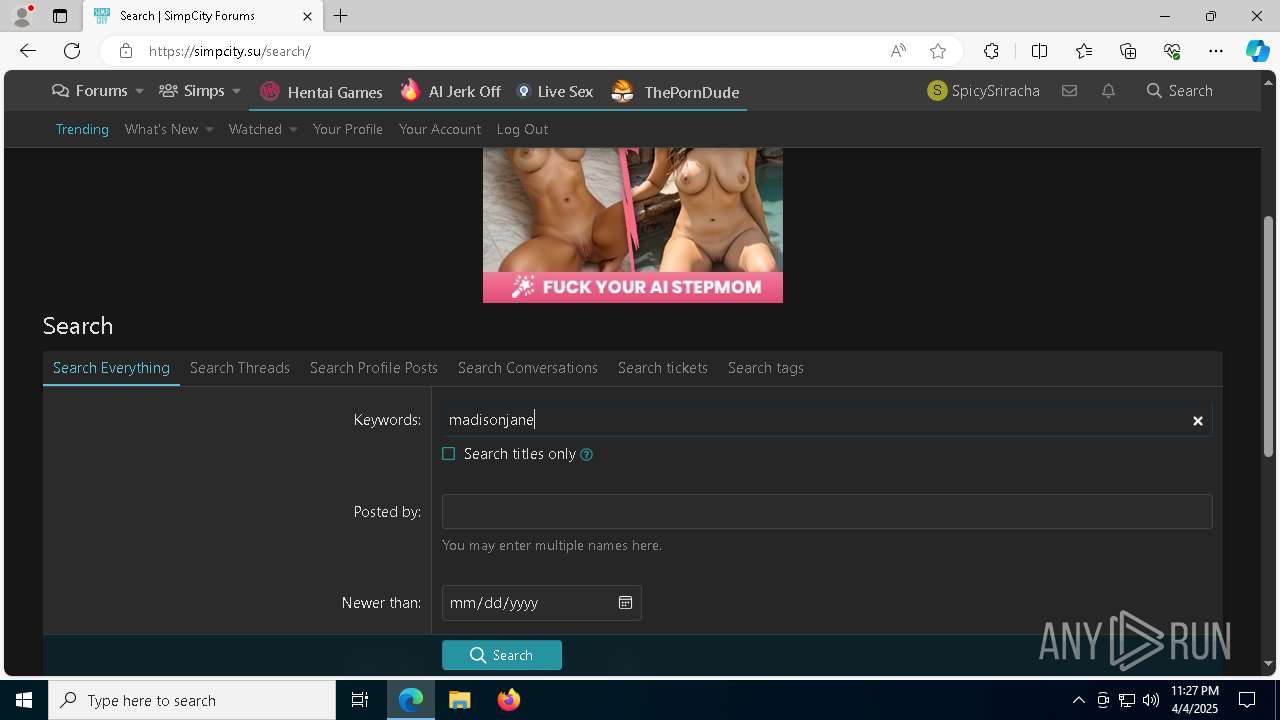Open forum alerts bell icon
Image resolution: width=1280 pixels, height=720 pixels.
pyautogui.click(x=1108, y=91)
